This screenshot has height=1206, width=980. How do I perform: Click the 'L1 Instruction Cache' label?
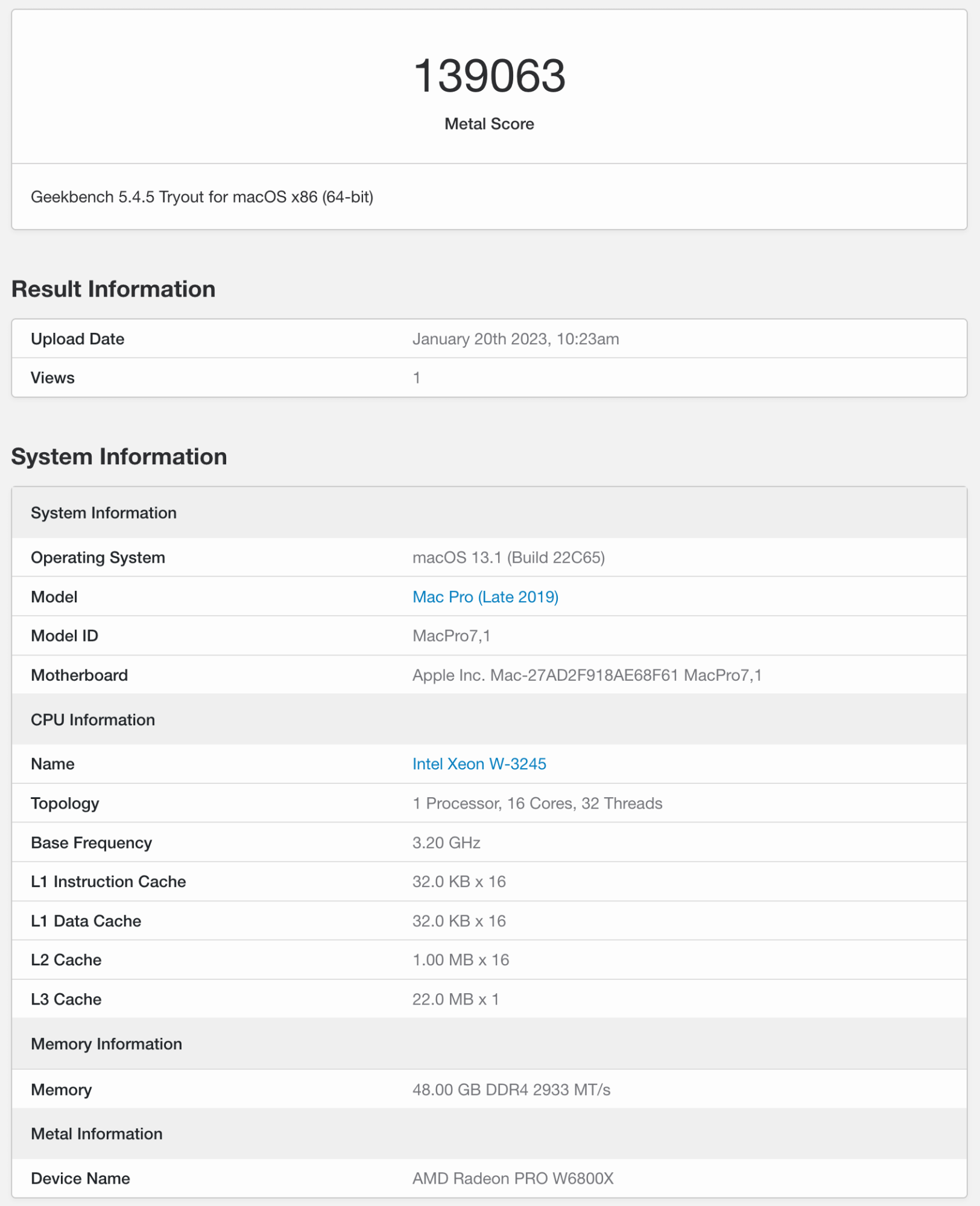point(109,882)
